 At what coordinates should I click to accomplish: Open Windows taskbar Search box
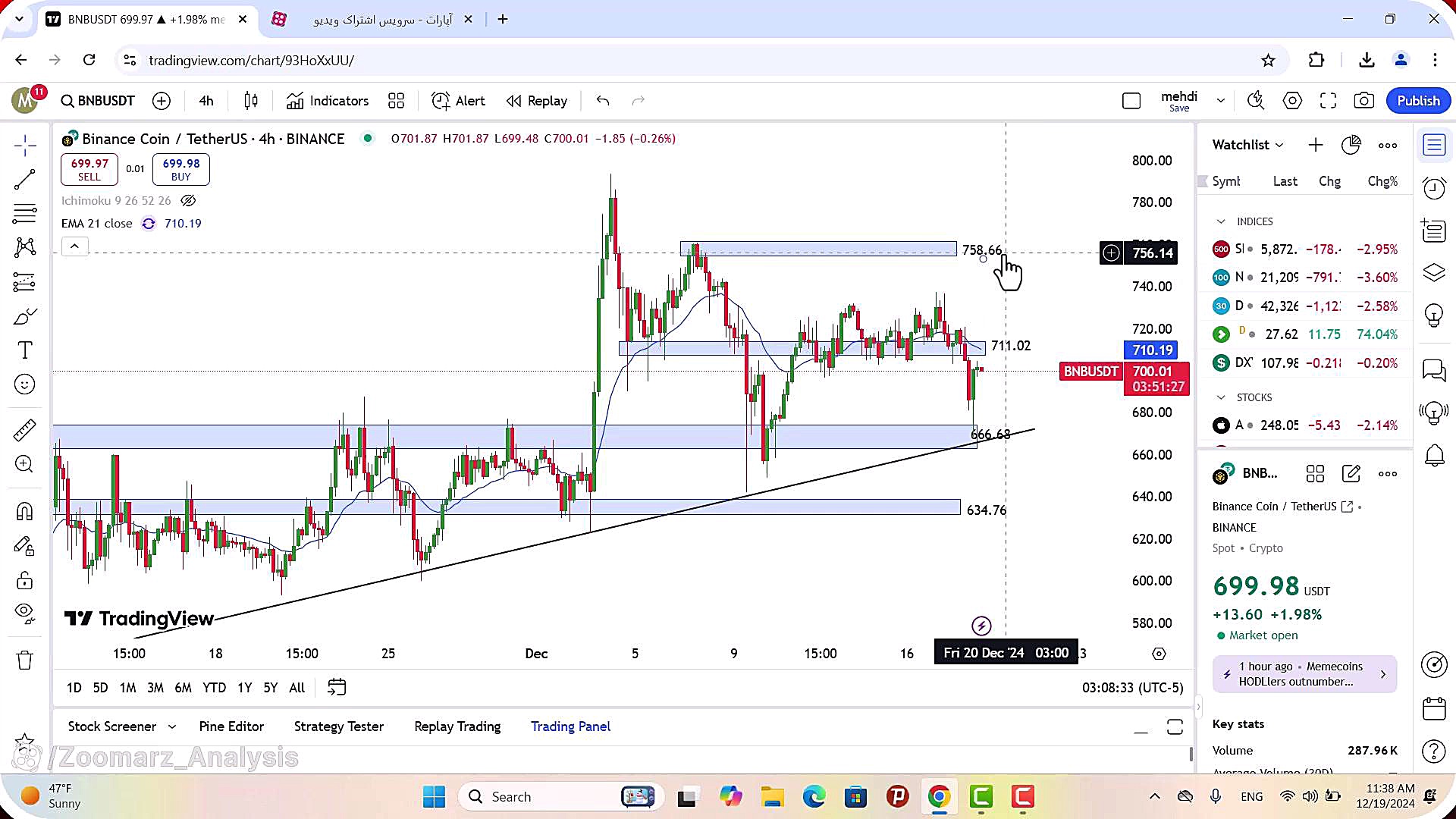pos(561,796)
